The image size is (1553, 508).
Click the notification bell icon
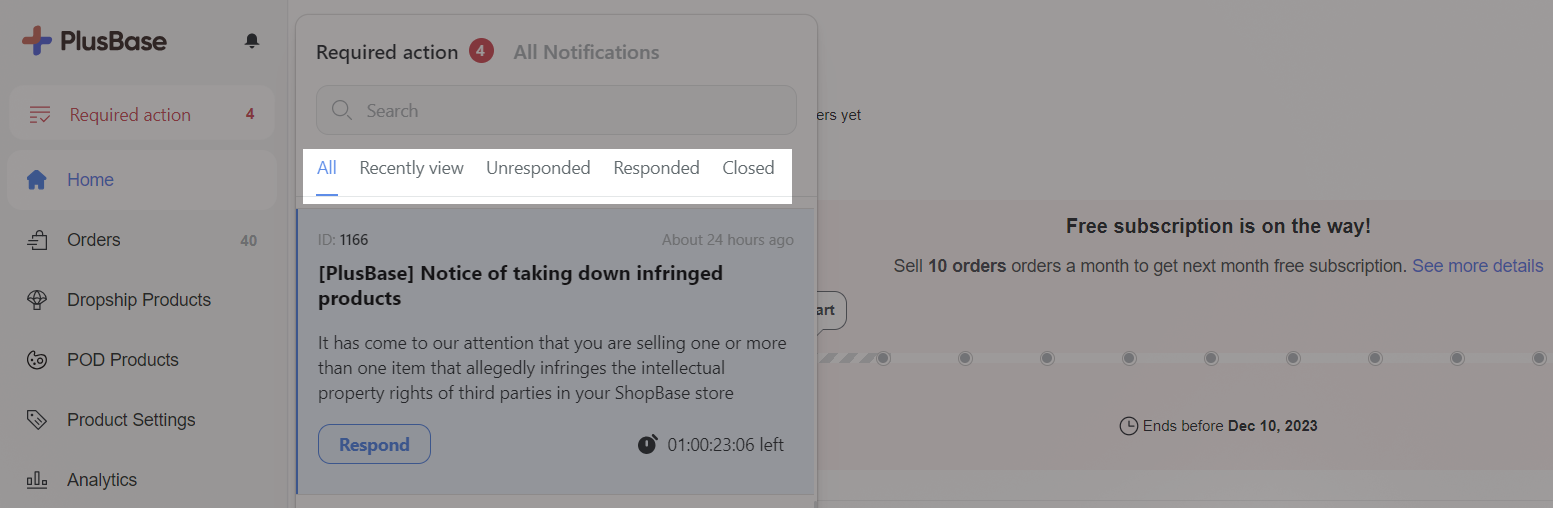(x=252, y=41)
